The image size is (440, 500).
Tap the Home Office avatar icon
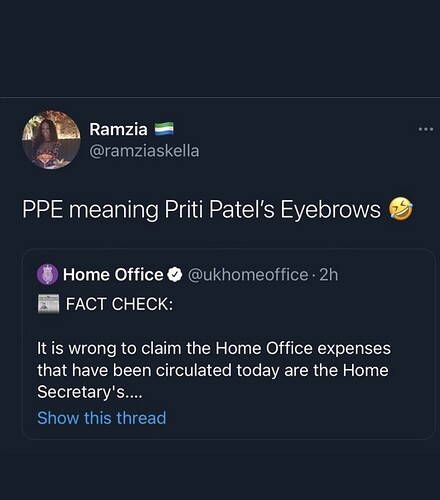[47, 274]
